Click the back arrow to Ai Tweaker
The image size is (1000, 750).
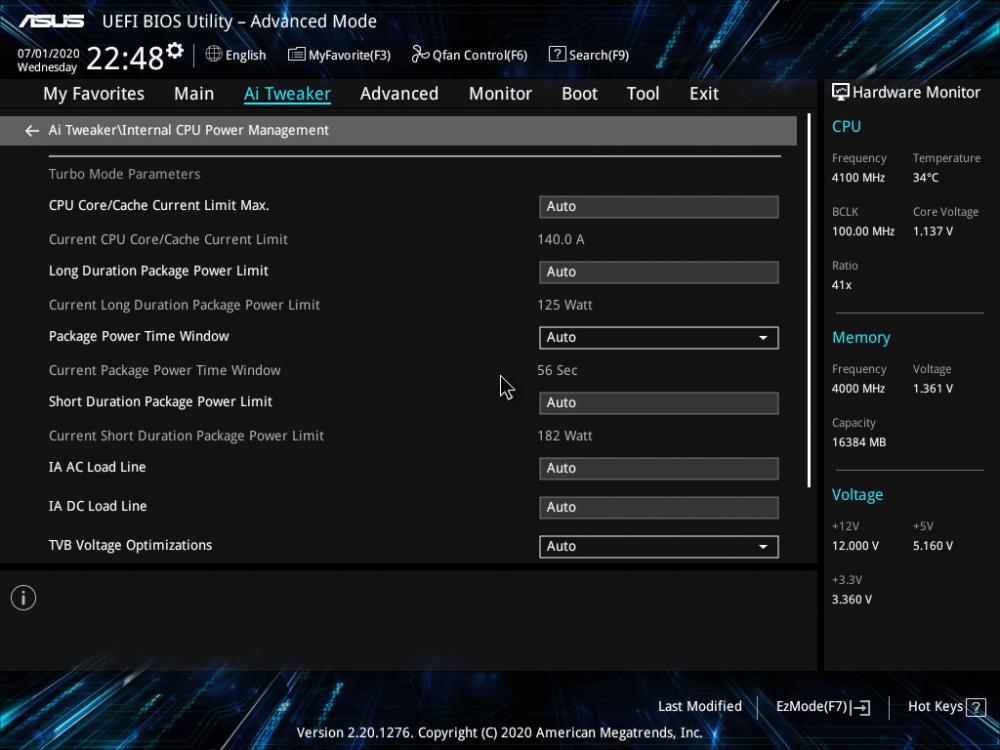click(31, 131)
